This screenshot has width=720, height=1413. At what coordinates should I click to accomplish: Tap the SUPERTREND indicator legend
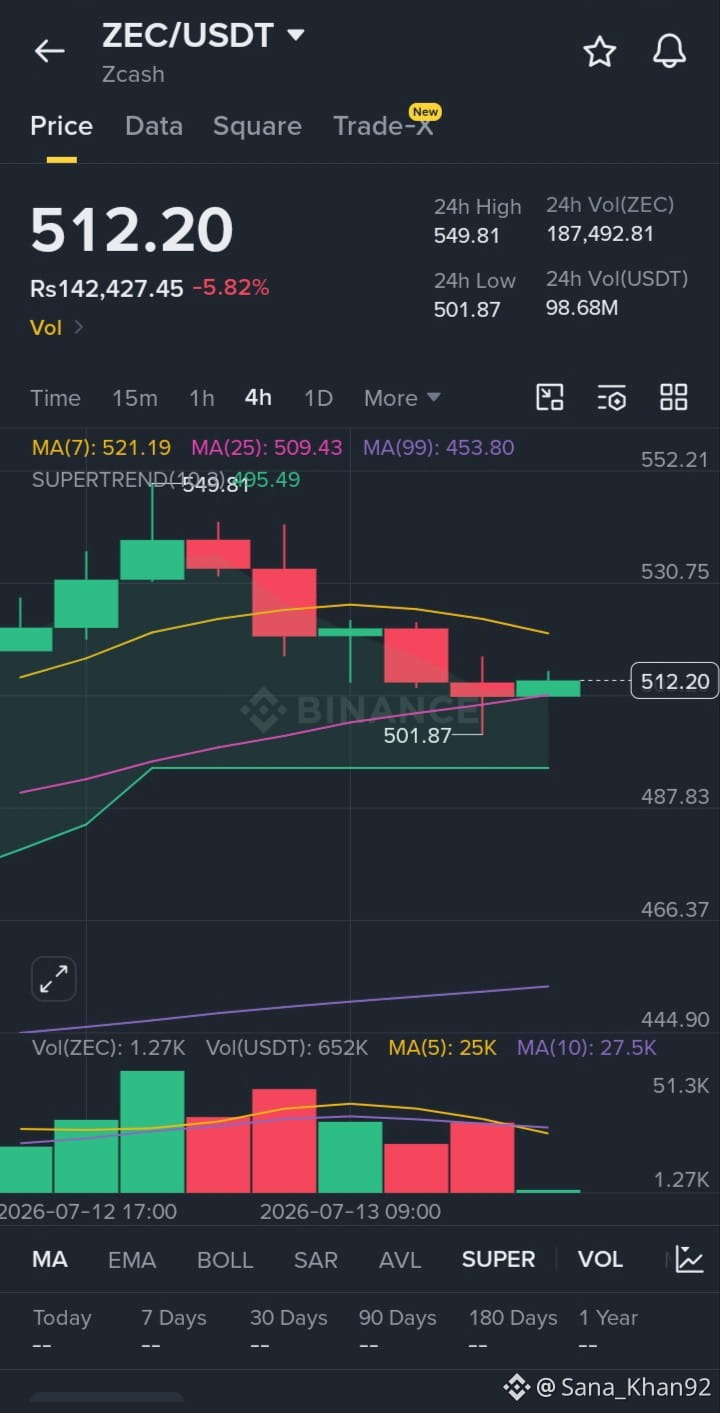[x=166, y=480]
